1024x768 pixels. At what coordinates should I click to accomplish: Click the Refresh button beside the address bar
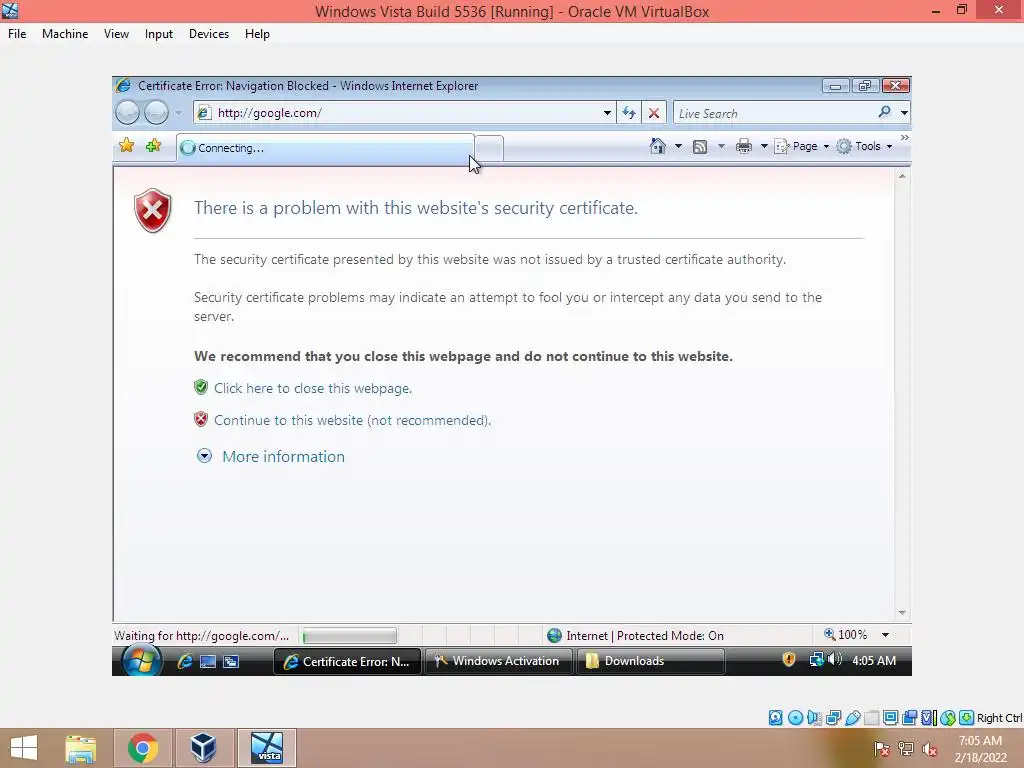(x=629, y=112)
